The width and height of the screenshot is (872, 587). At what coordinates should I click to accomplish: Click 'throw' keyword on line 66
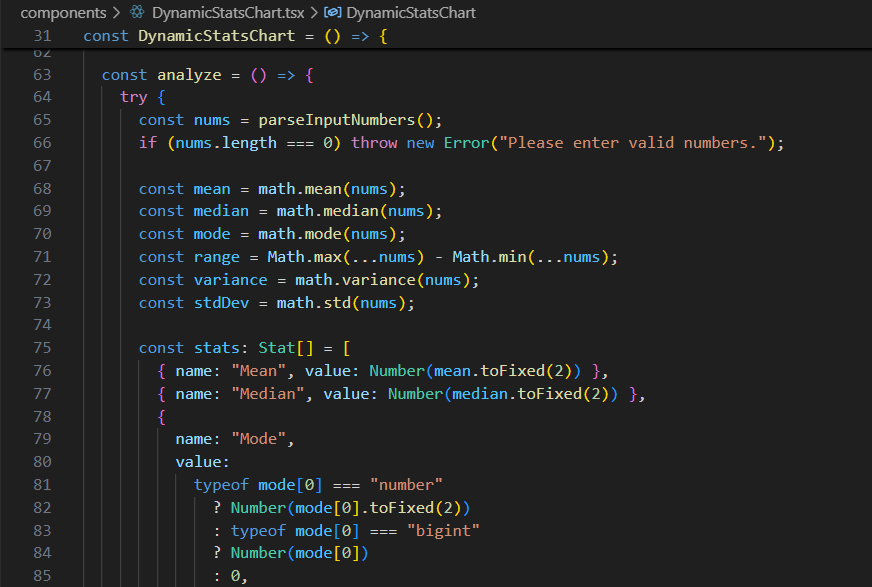tap(374, 143)
